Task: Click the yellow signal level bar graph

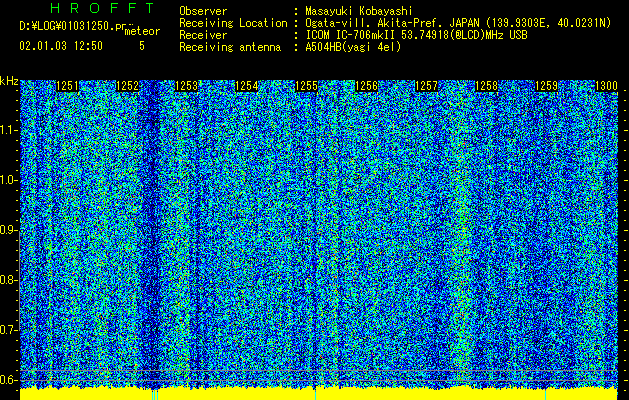Action: 319,394
